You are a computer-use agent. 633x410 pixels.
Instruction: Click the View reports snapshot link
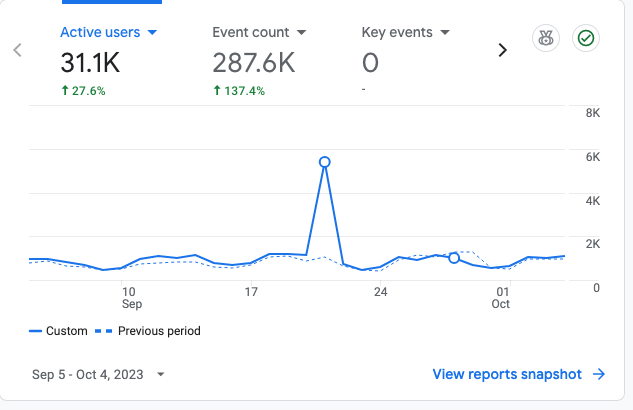tap(507, 374)
